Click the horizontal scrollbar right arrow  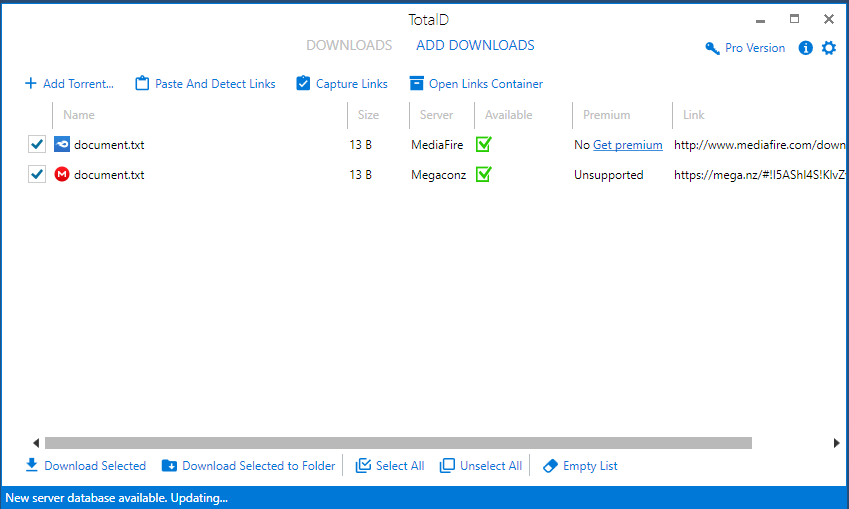tap(837, 443)
